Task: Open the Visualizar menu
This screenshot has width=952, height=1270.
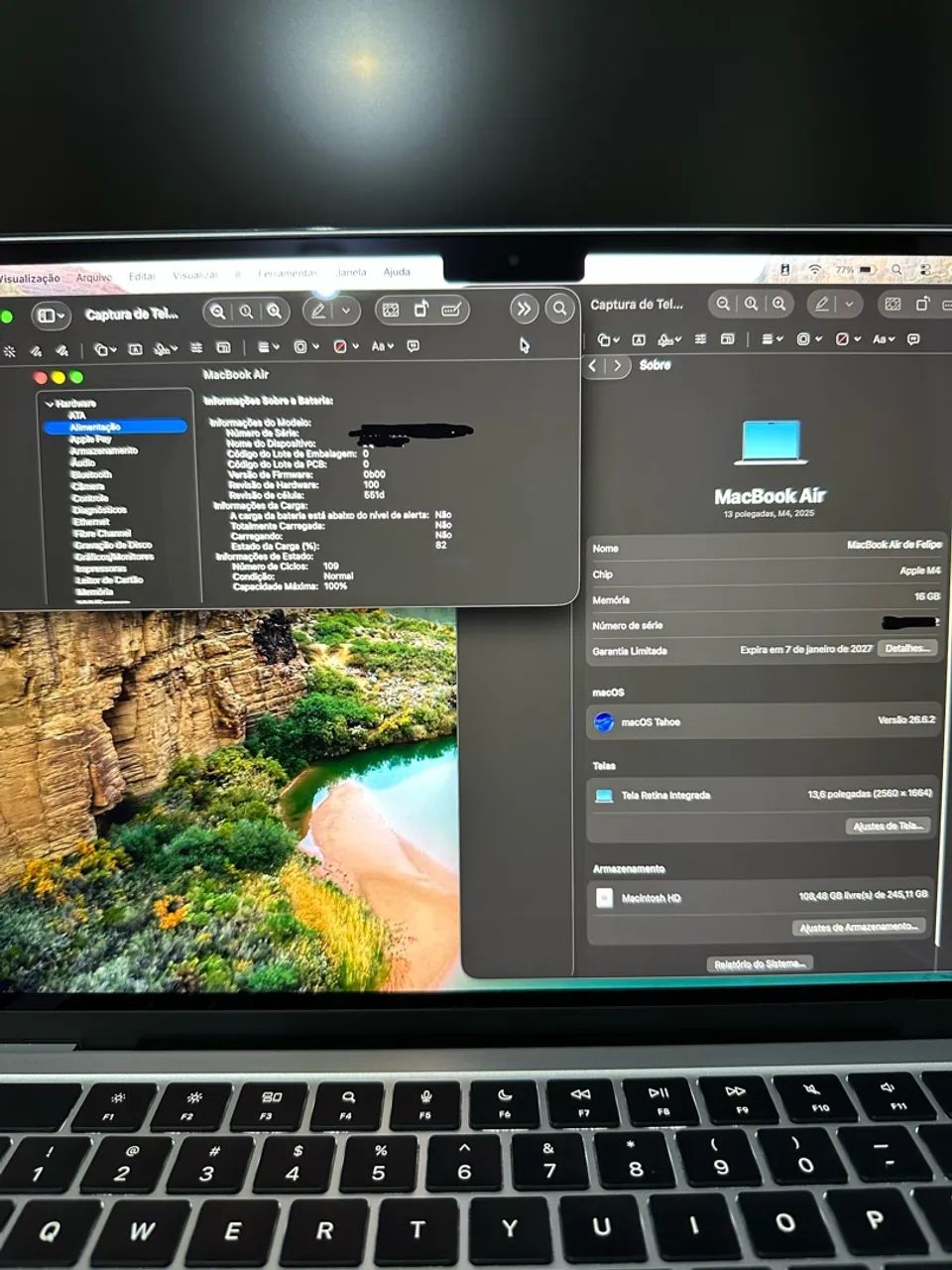Action: pos(195,275)
